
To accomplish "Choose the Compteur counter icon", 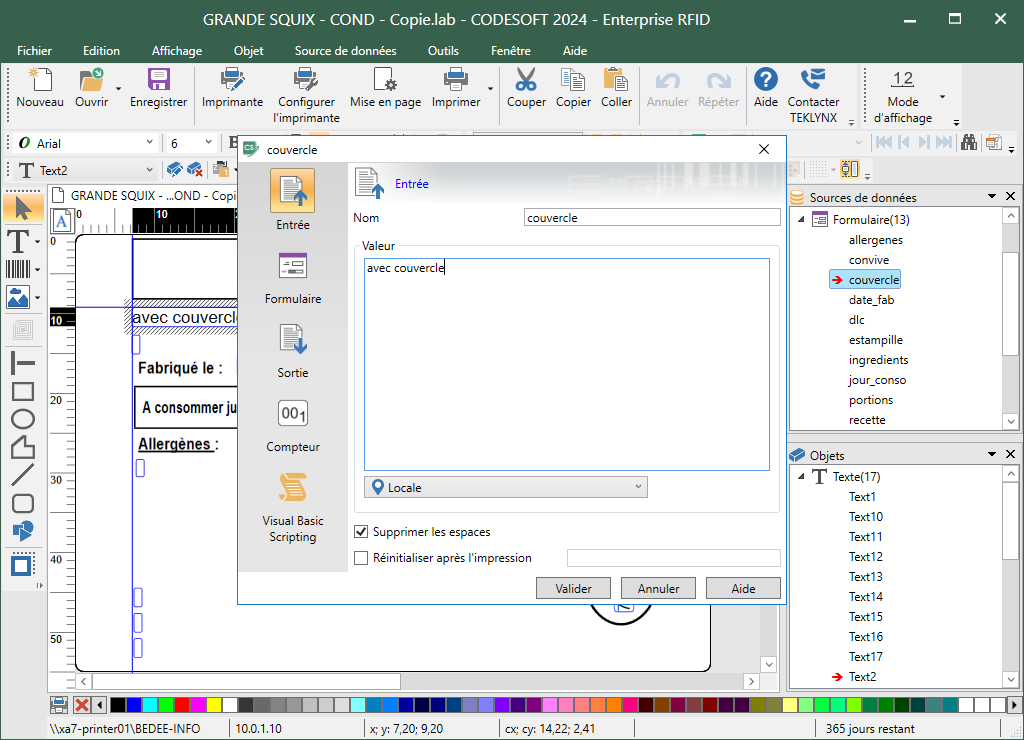I will [292, 414].
